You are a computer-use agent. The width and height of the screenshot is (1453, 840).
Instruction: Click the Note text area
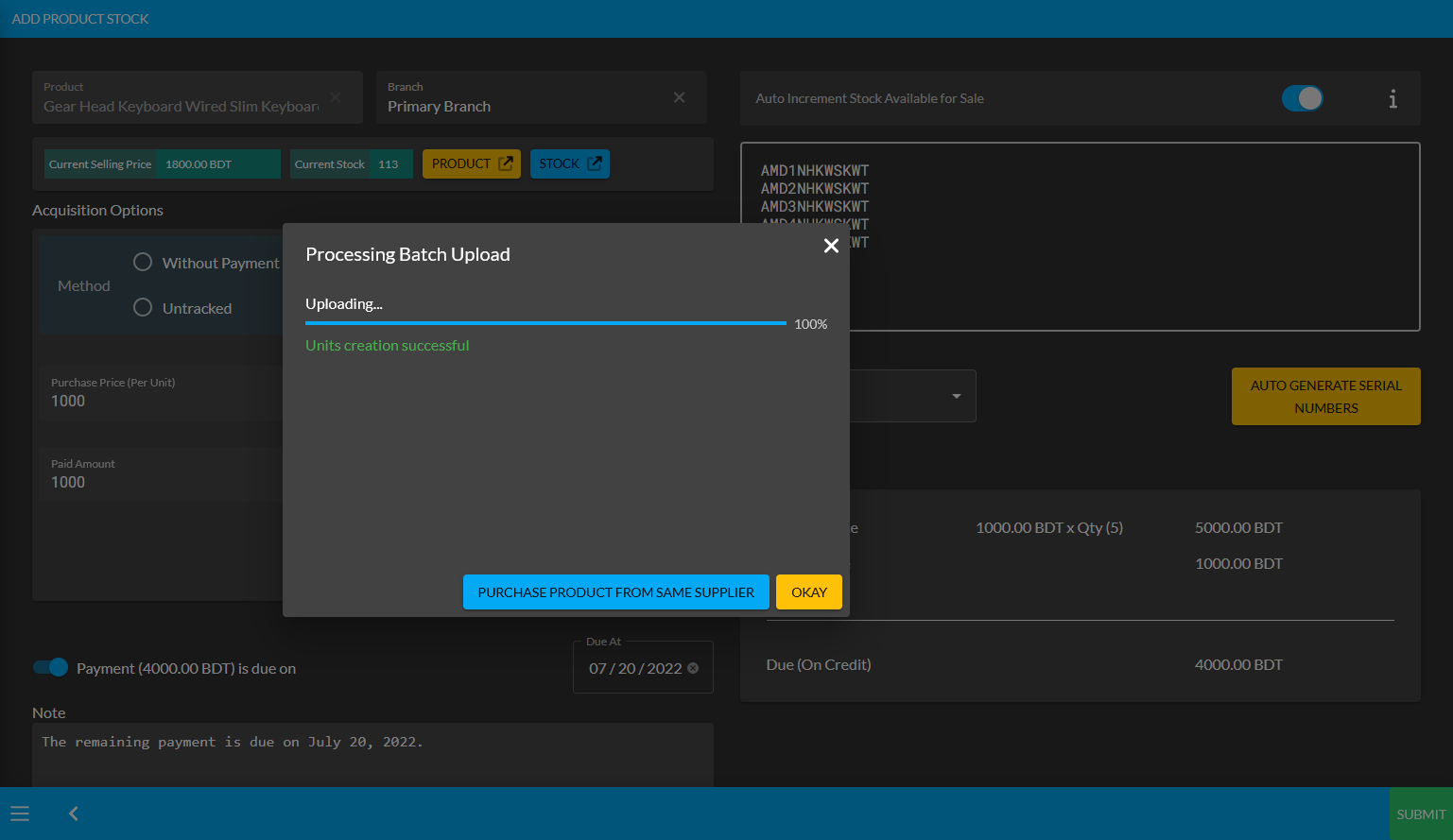[372, 755]
